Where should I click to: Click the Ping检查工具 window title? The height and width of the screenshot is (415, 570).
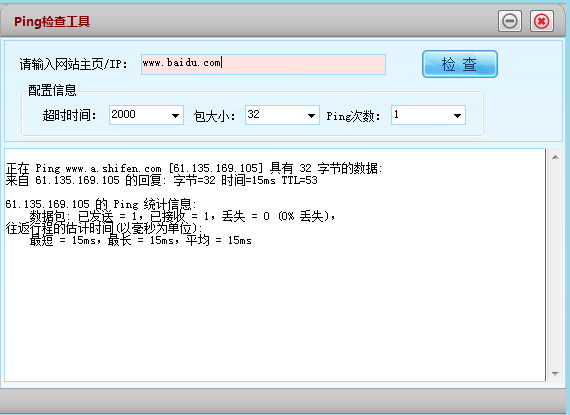coord(52,22)
